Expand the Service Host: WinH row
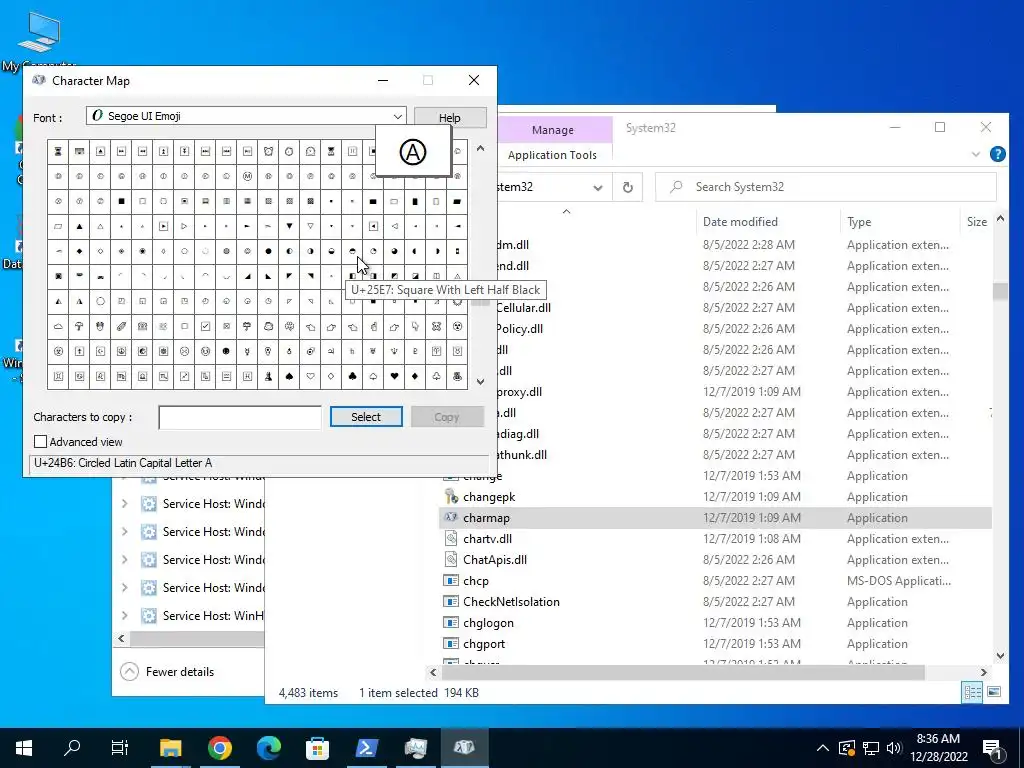1024x768 pixels. coord(125,616)
